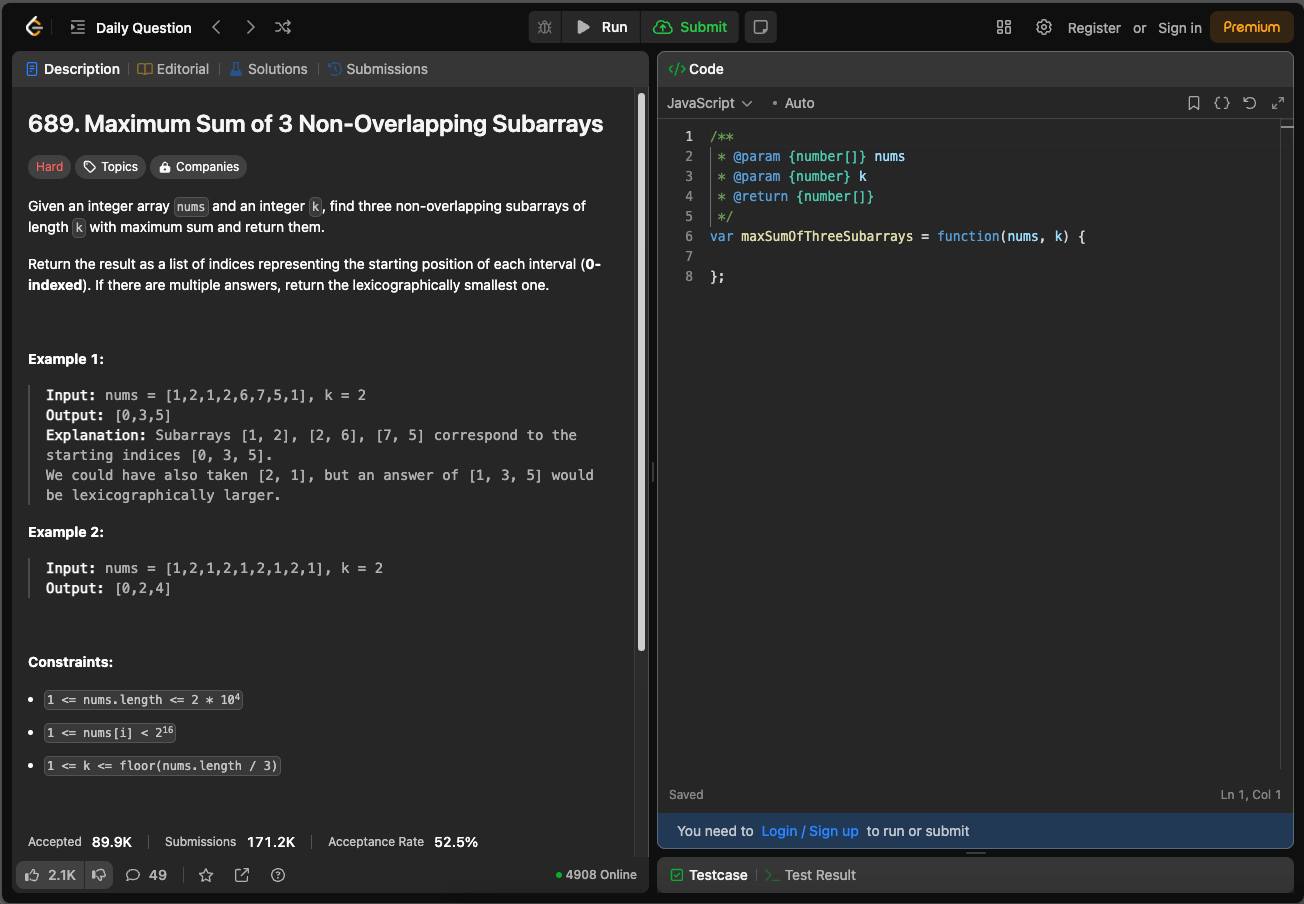Open the Solutions tab

[268, 69]
